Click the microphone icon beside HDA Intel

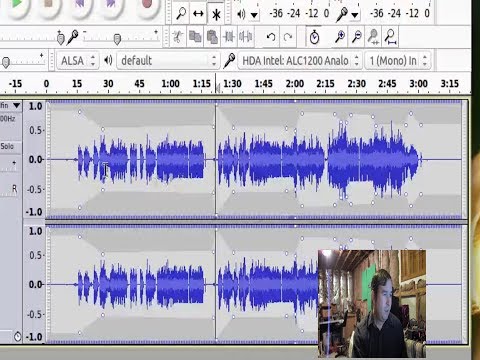[229, 60]
